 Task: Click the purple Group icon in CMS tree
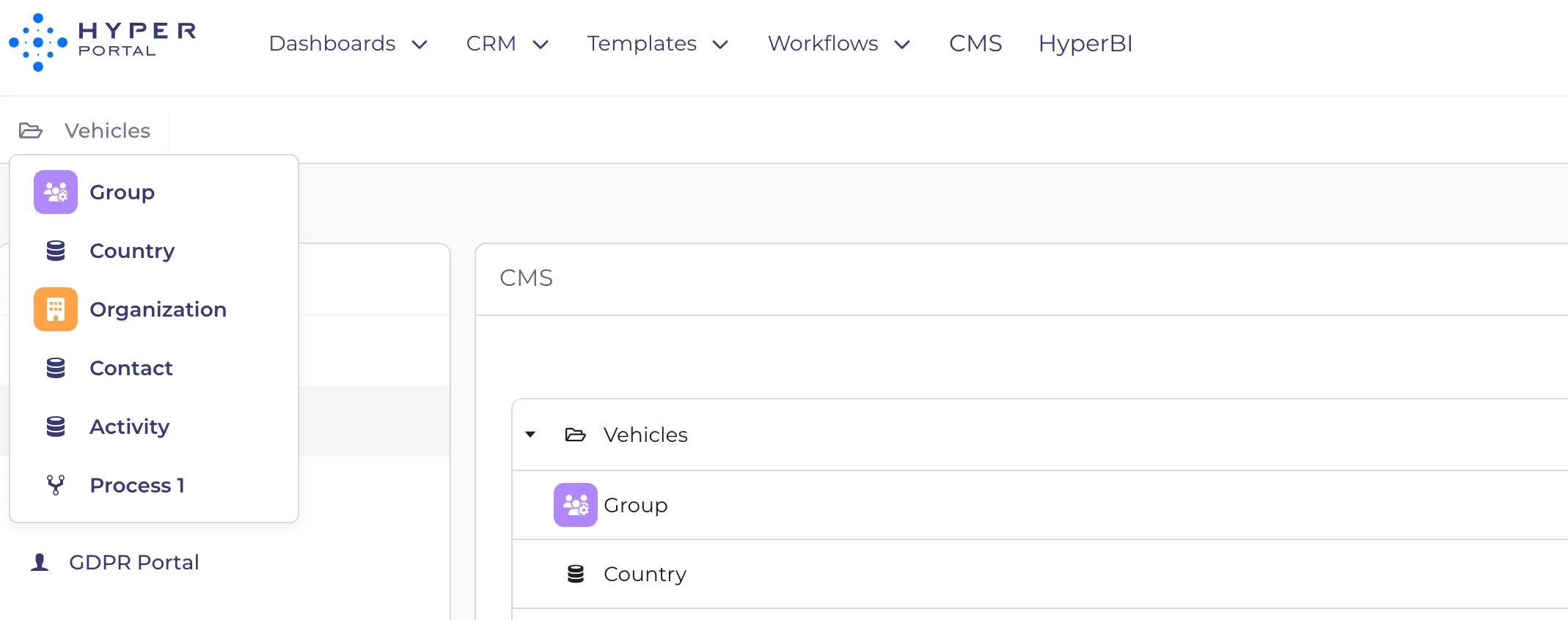(x=576, y=505)
